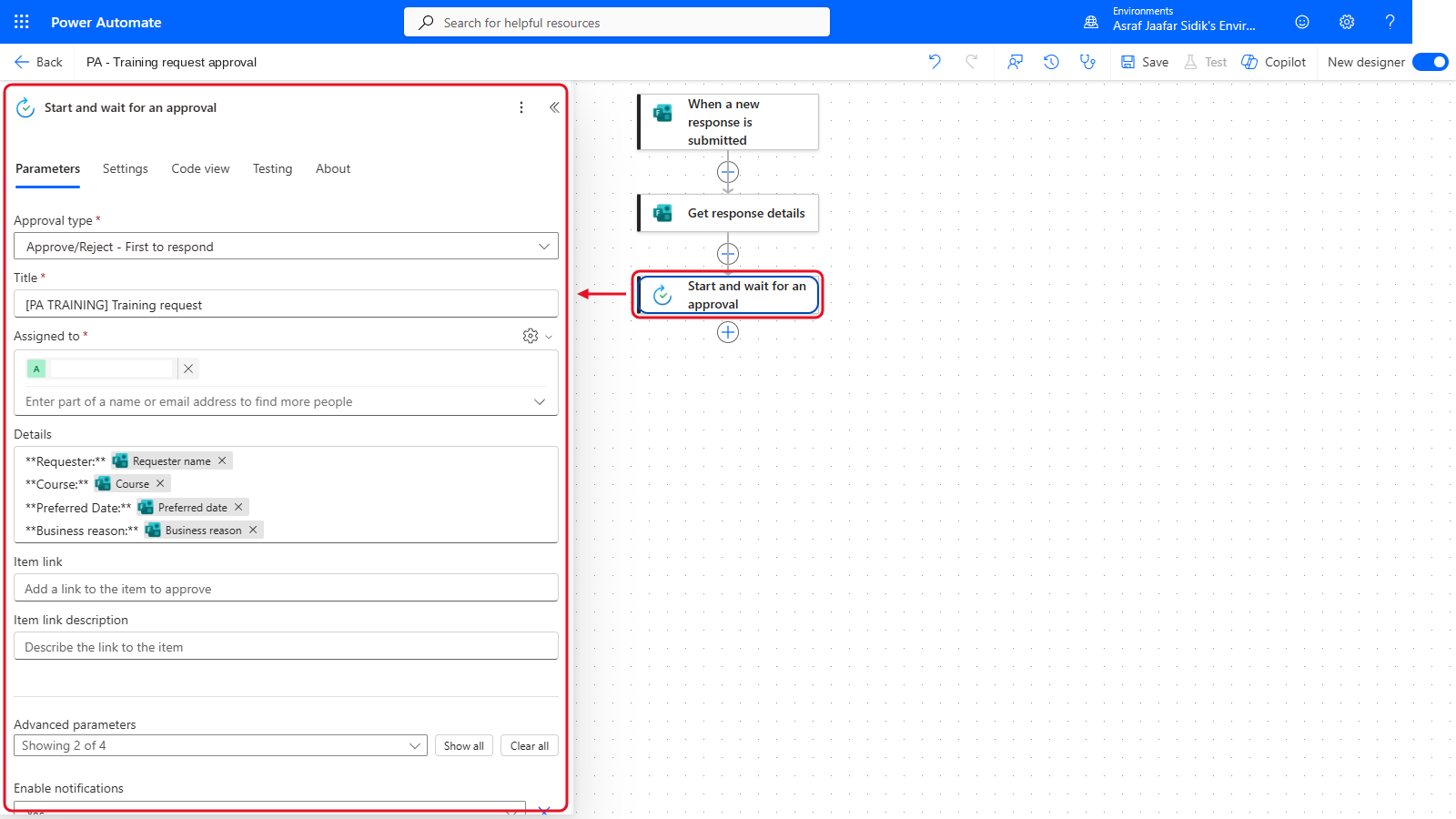Click the Back button
Screen dimensions: 1456x819
pyautogui.click(x=38, y=62)
